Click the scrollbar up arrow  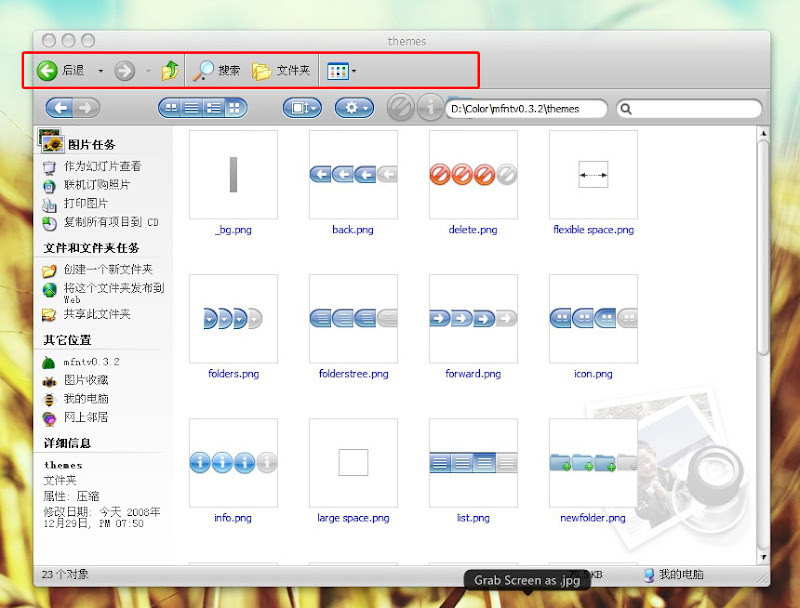click(763, 134)
